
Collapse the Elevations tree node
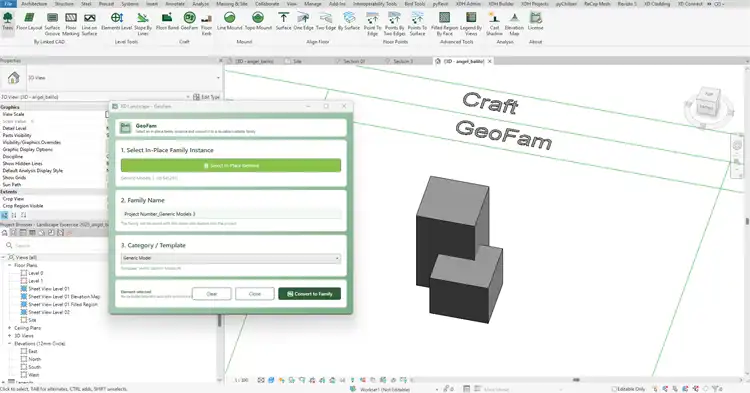[10, 344]
